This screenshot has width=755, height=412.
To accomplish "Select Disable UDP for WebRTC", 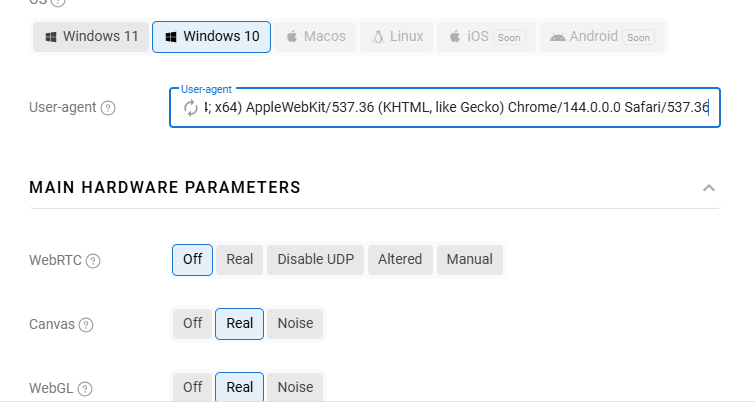I will pyautogui.click(x=315, y=260).
